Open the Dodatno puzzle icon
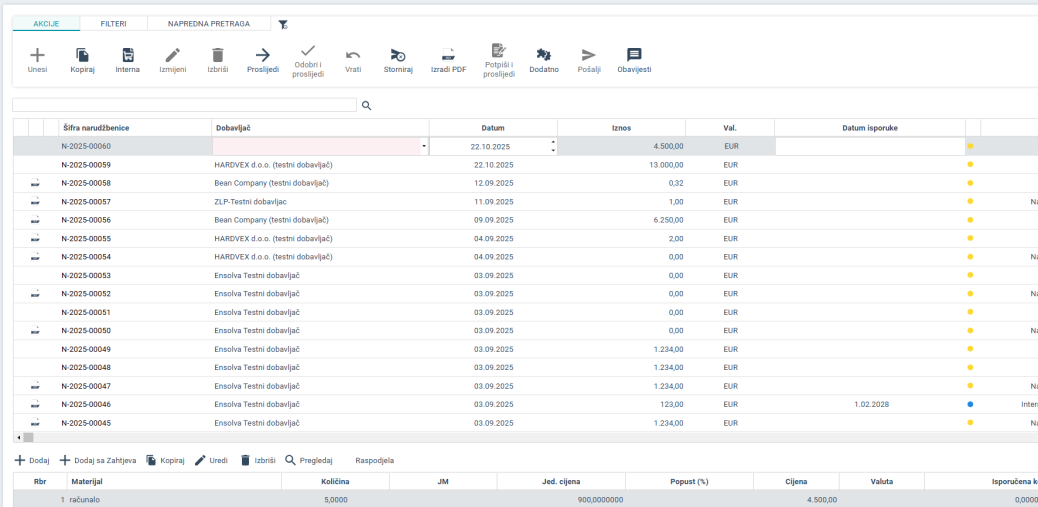This screenshot has height=507, width=1038. [x=544, y=56]
